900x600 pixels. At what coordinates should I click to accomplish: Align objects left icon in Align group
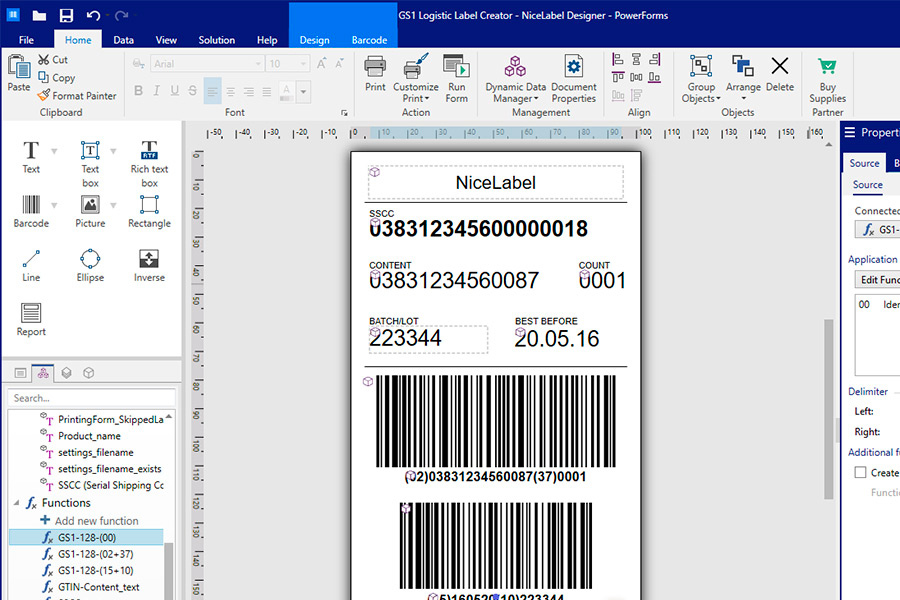pos(618,59)
